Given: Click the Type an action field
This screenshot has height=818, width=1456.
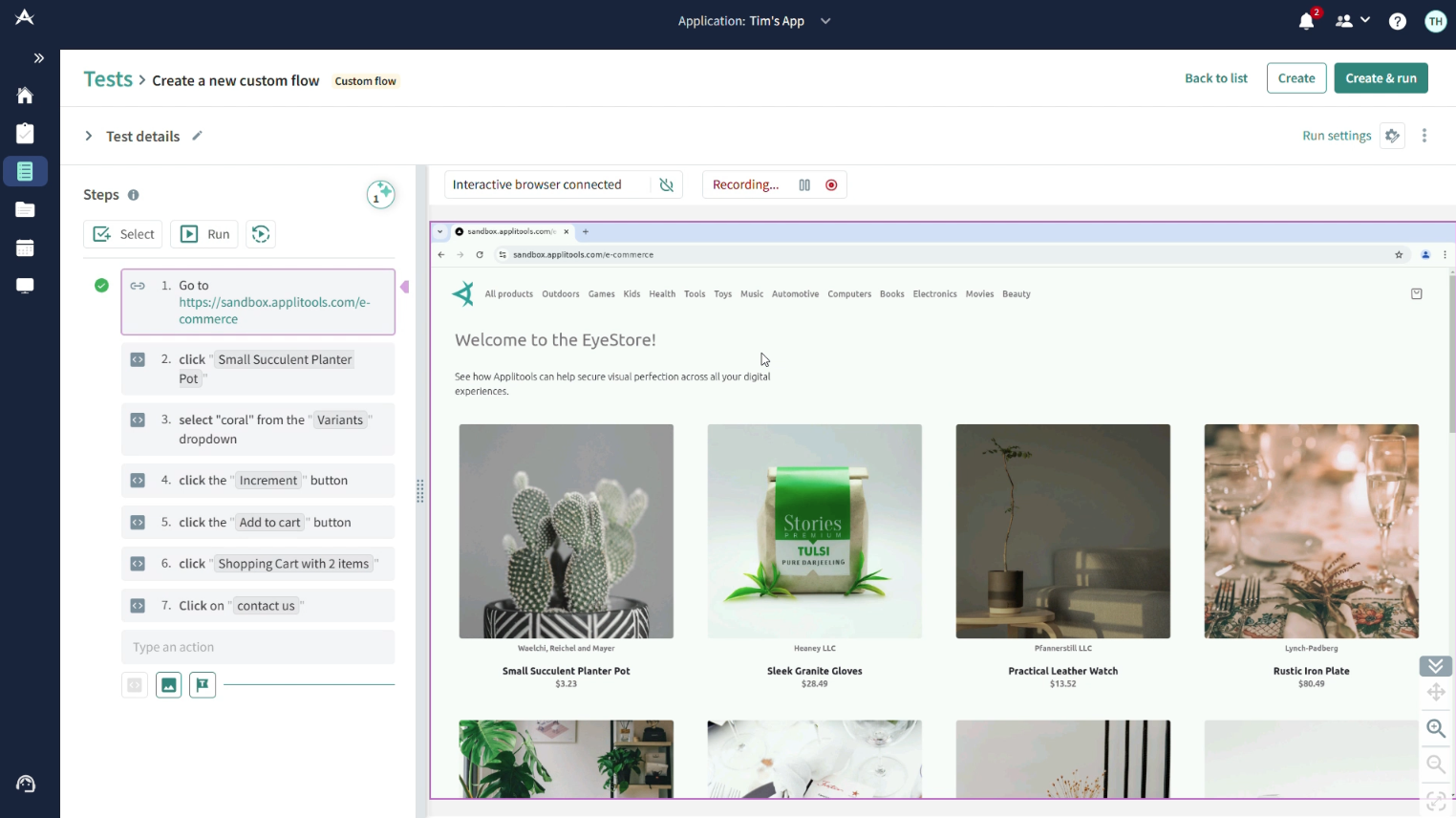Looking at the screenshot, I should [258, 647].
